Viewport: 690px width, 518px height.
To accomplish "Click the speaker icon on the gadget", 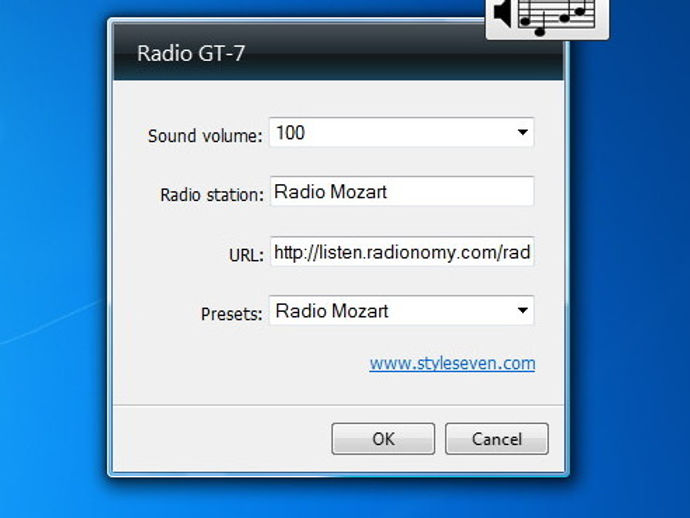I will (x=503, y=13).
